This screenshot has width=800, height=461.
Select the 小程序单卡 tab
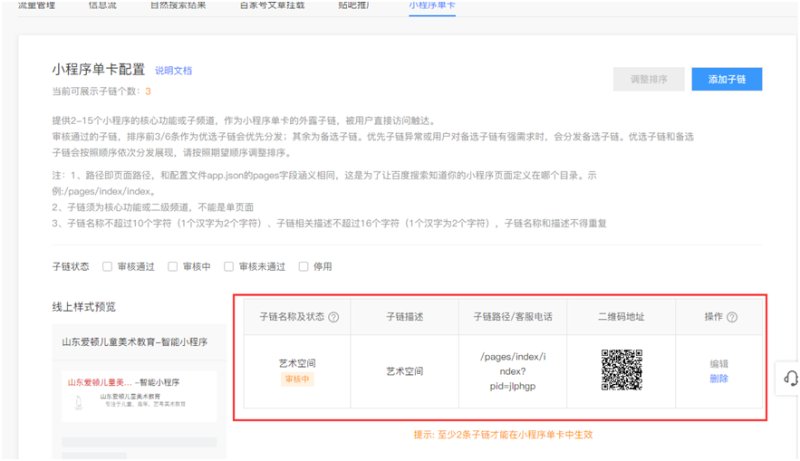pyautogui.click(x=432, y=5)
